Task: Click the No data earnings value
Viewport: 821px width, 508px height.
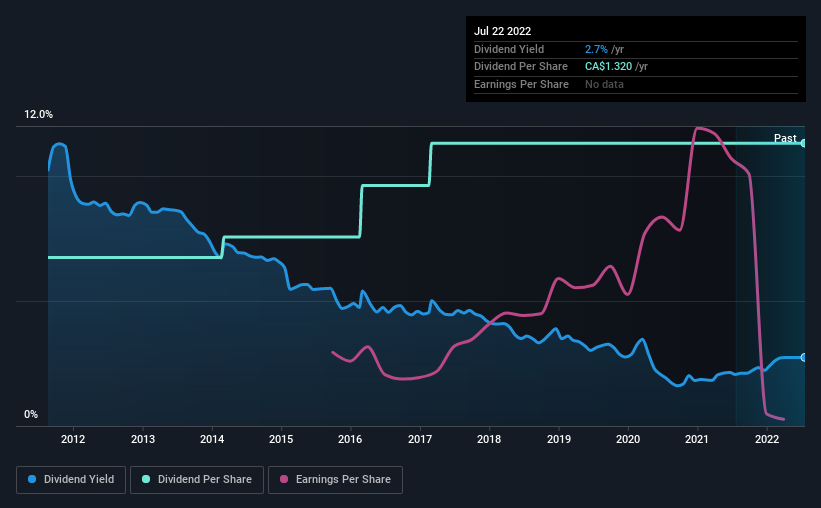Action: point(604,84)
